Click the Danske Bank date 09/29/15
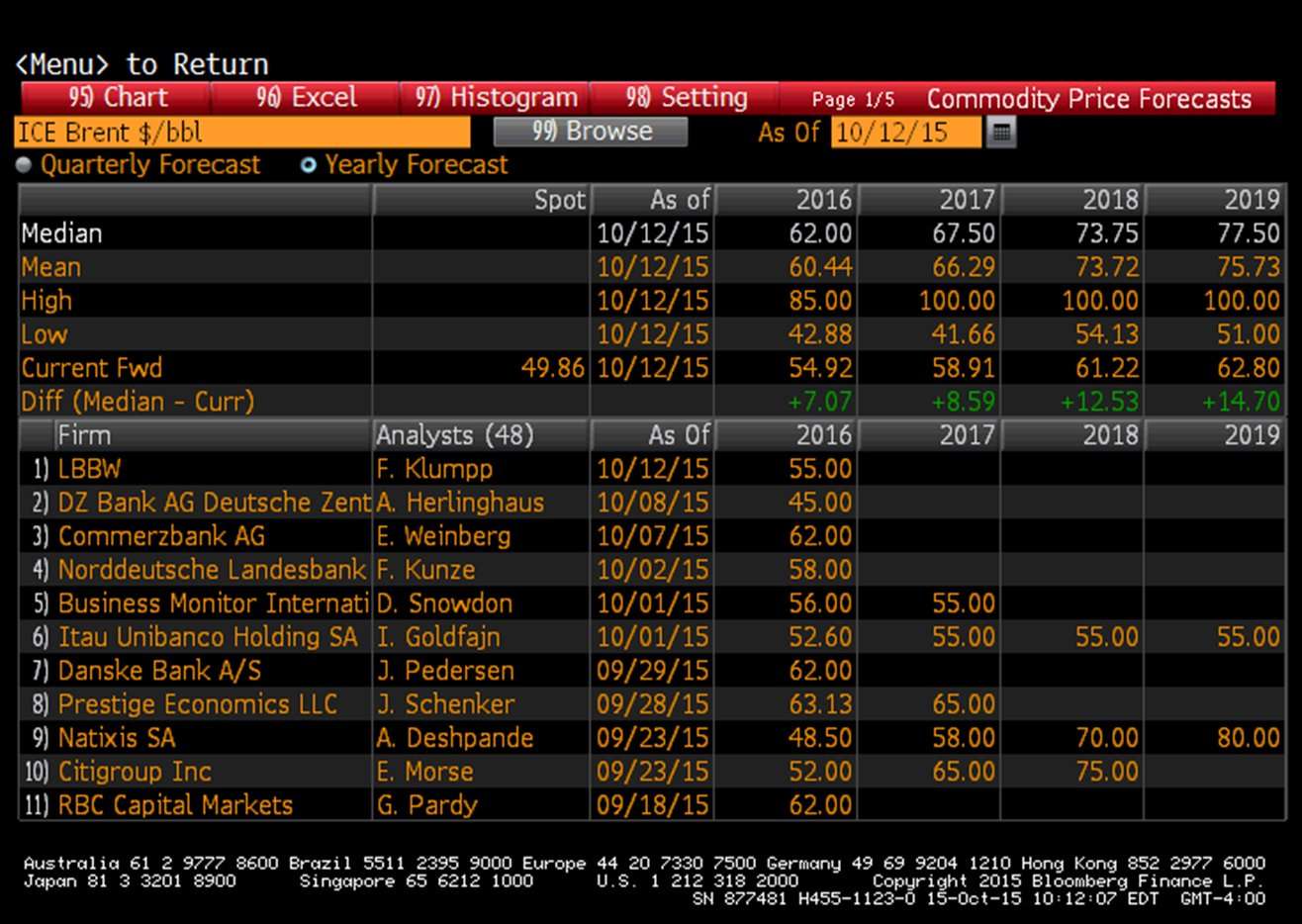Image resolution: width=1302 pixels, height=924 pixels. point(653,671)
